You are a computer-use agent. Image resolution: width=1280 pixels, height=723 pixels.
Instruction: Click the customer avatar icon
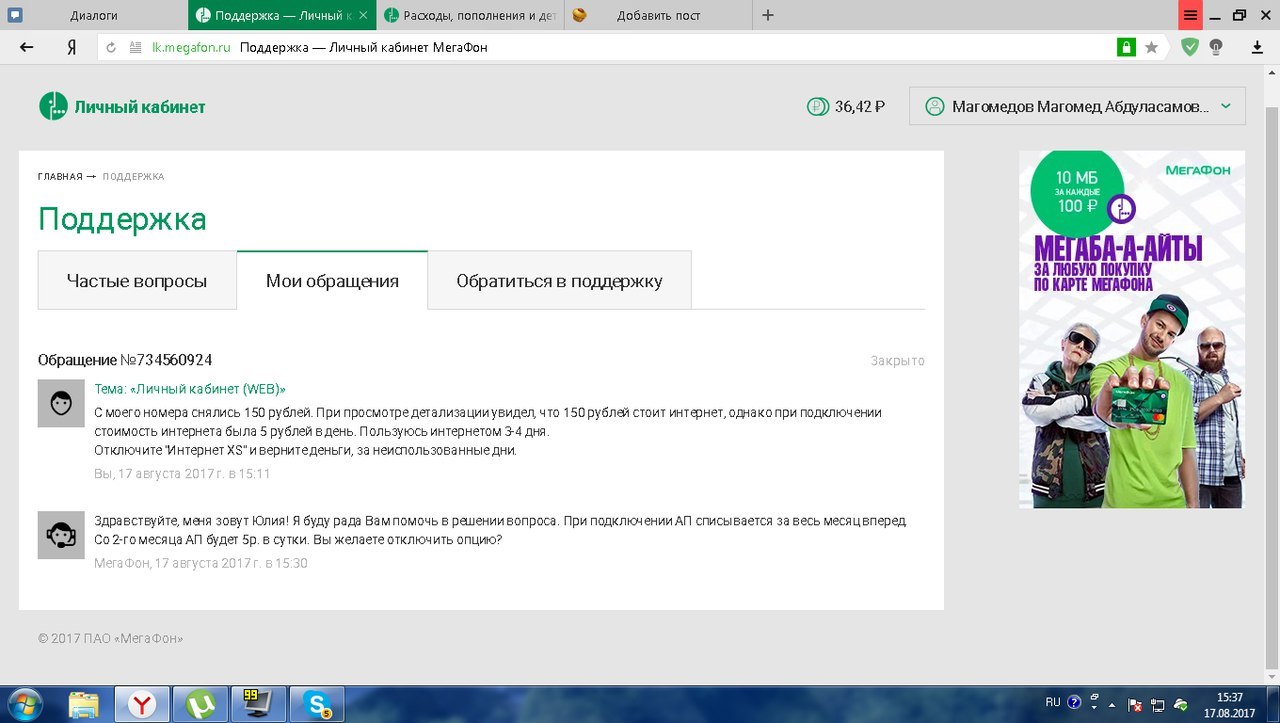click(x=61, y=403)
